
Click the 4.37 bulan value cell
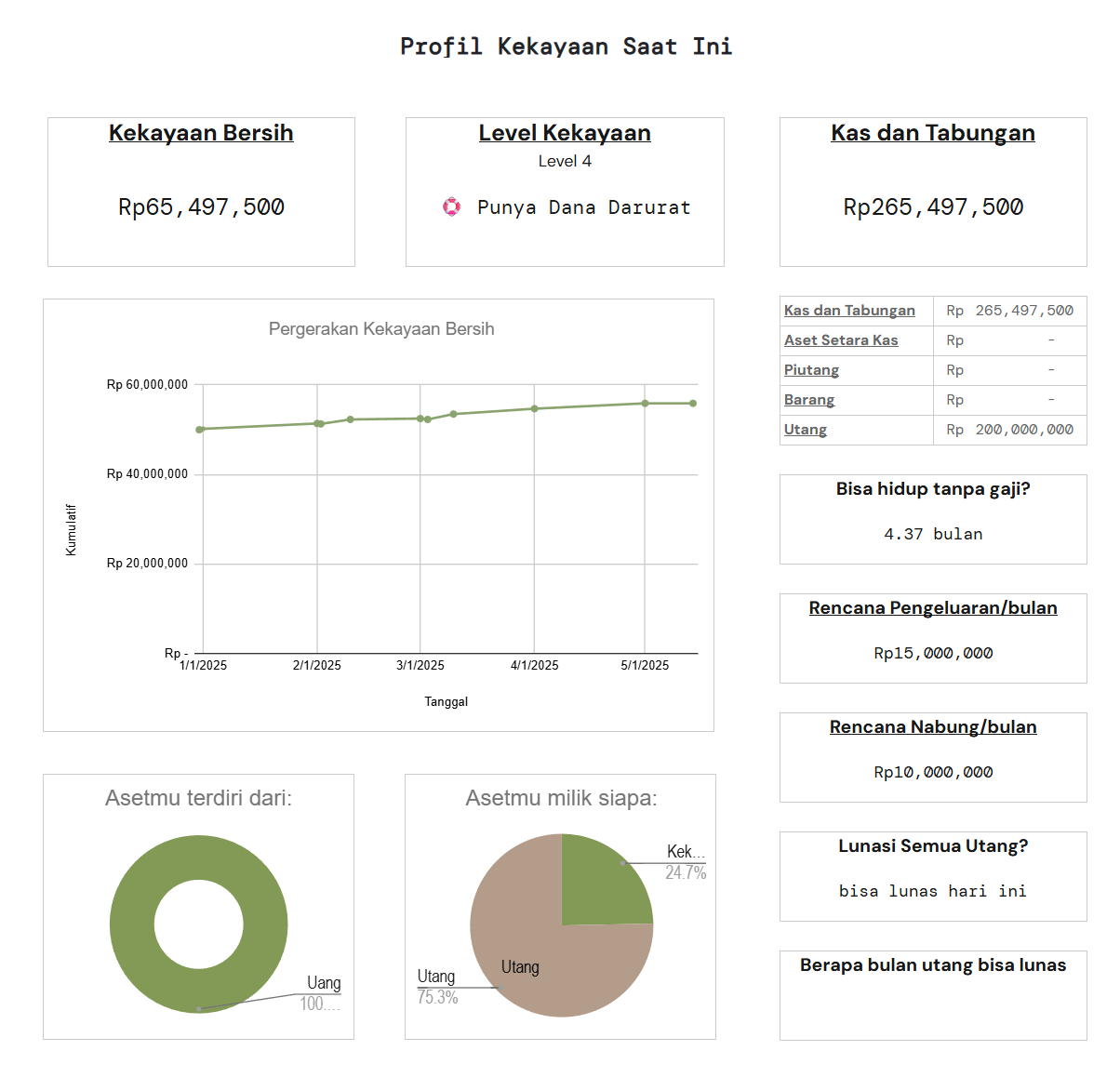pyautogui.click(x=933, y=535)
